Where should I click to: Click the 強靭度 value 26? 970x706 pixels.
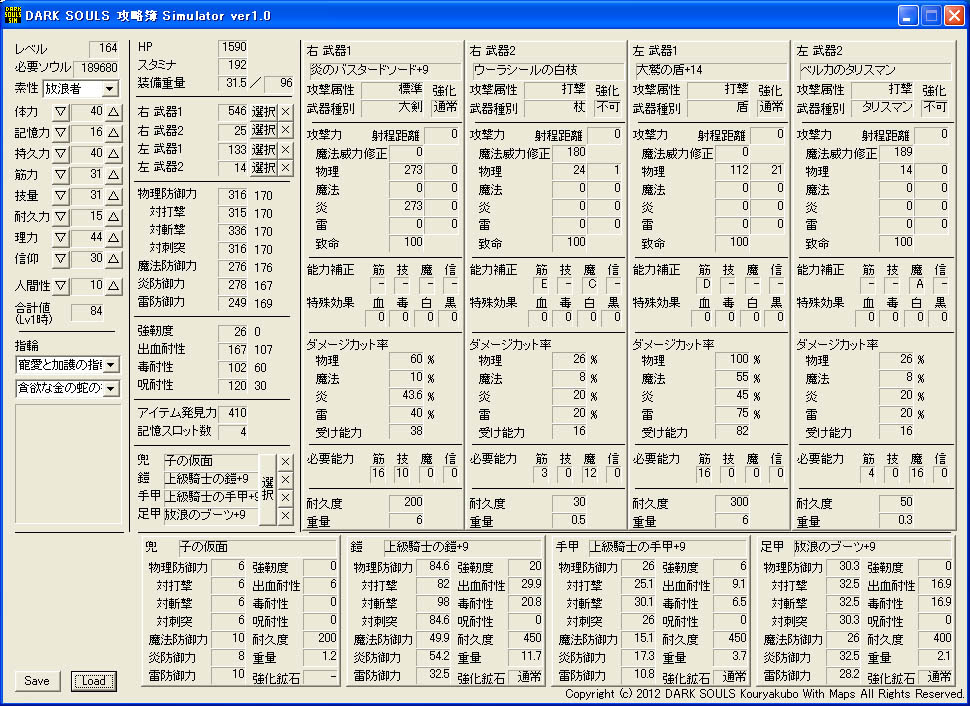click(233, 332)
